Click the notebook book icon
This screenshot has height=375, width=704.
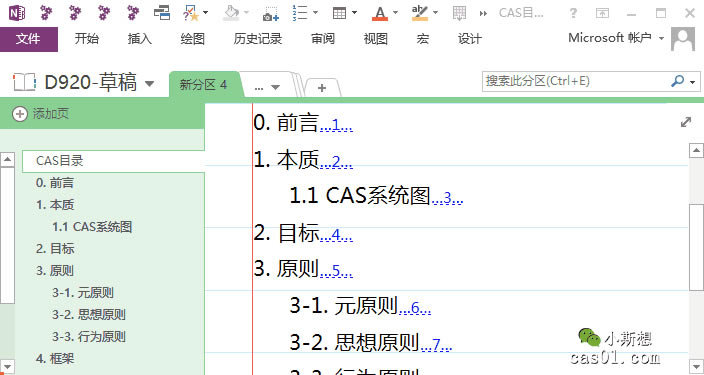click(x=24, y=83)
